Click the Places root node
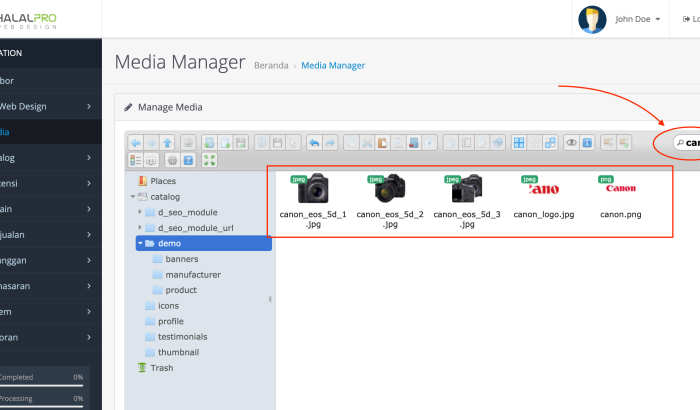Viewport: 700px width, 410px height. click(x=163, y=181)
